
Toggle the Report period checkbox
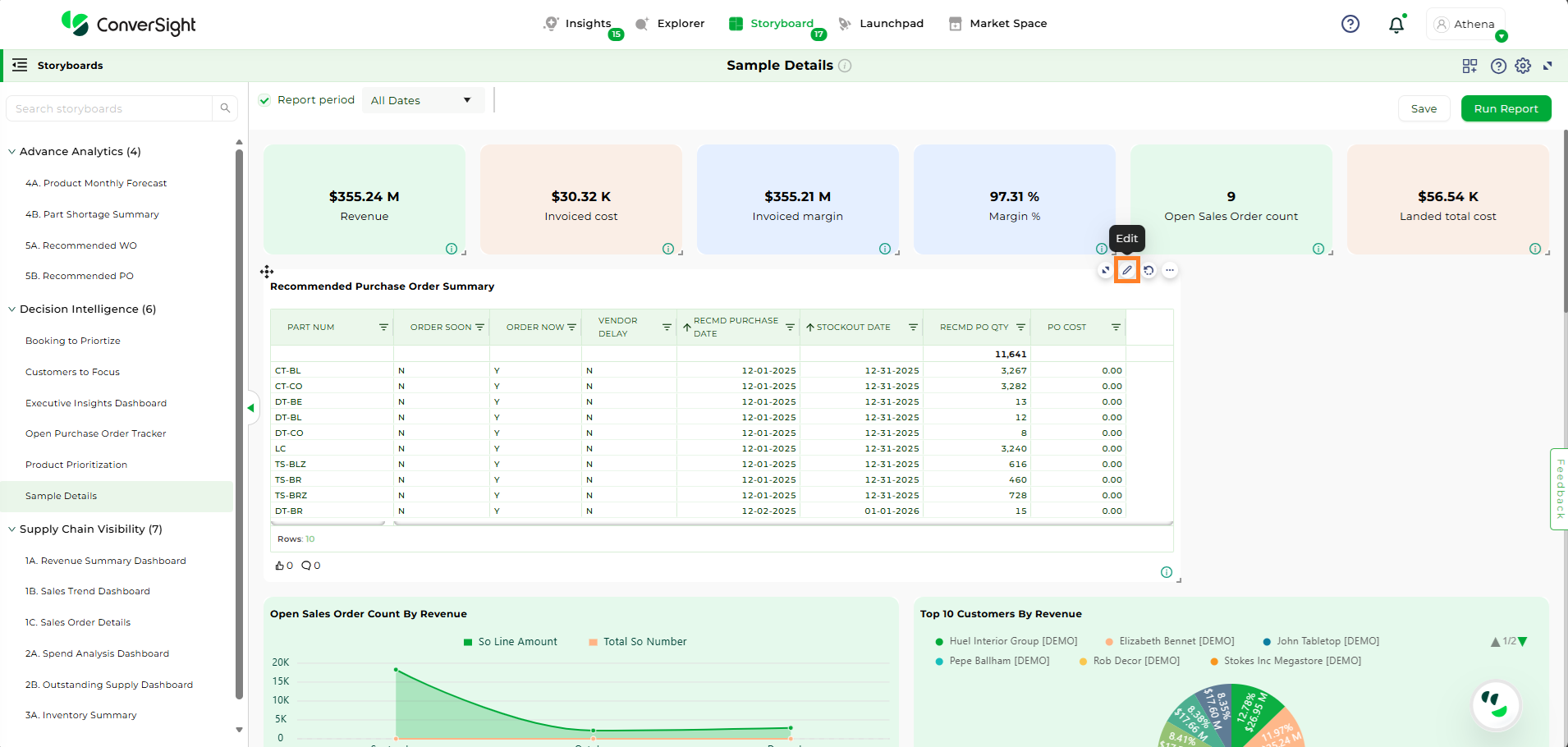tap(264, 100)
